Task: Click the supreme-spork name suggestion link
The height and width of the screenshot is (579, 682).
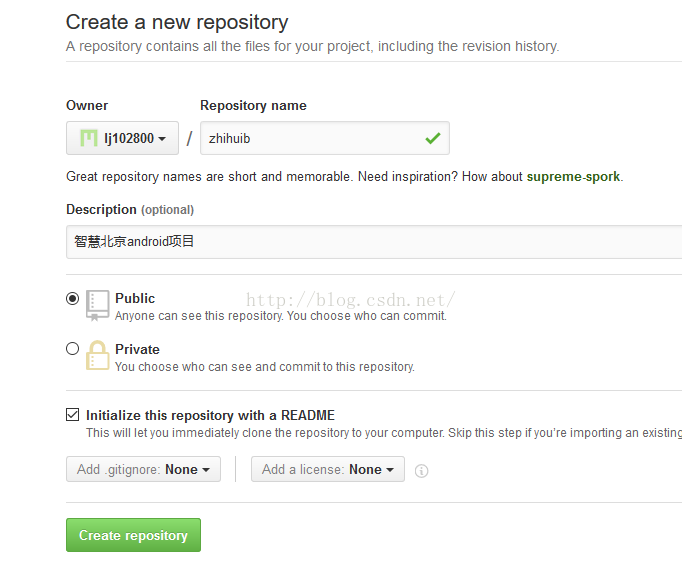Action: [x=573, y=177]
